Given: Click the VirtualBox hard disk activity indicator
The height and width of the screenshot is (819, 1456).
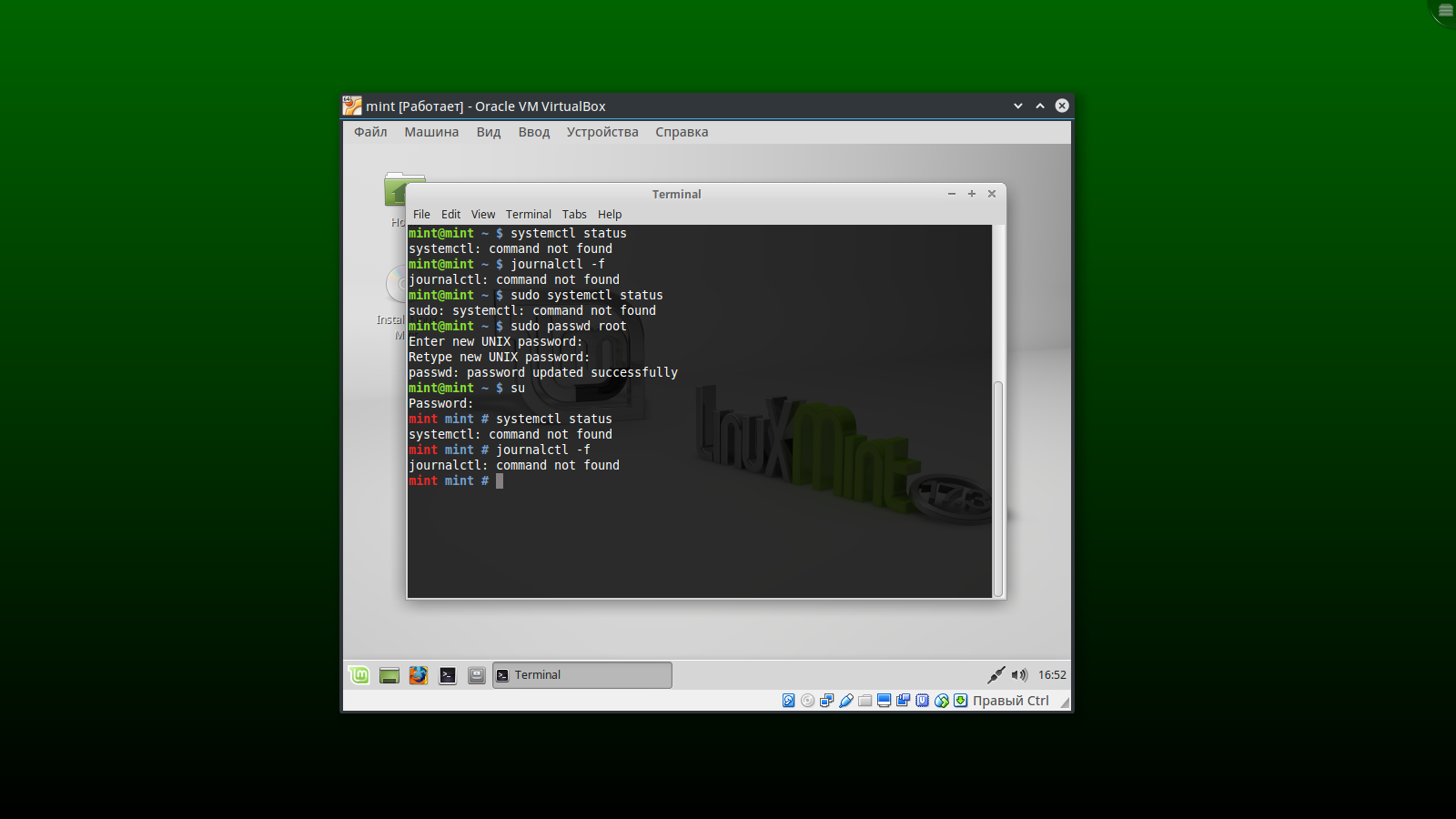Looking at the screenshot, I should (x=788, y=701).
